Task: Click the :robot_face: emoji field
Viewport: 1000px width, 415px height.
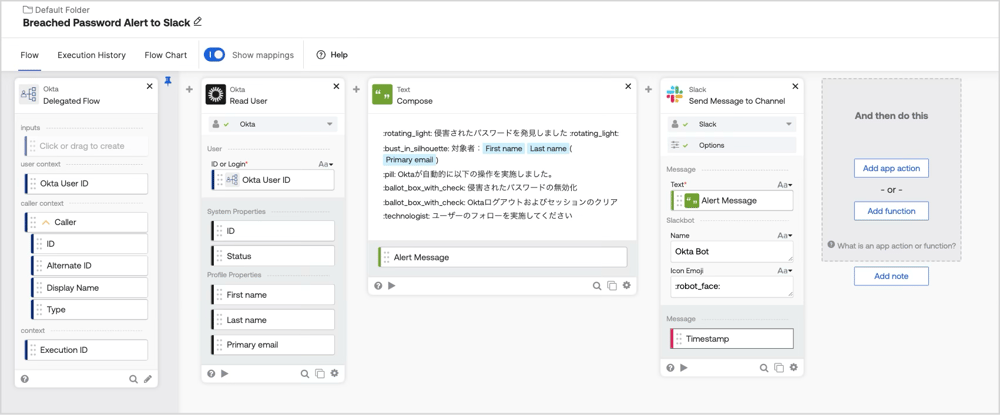Action: click(x=732, y=286)
